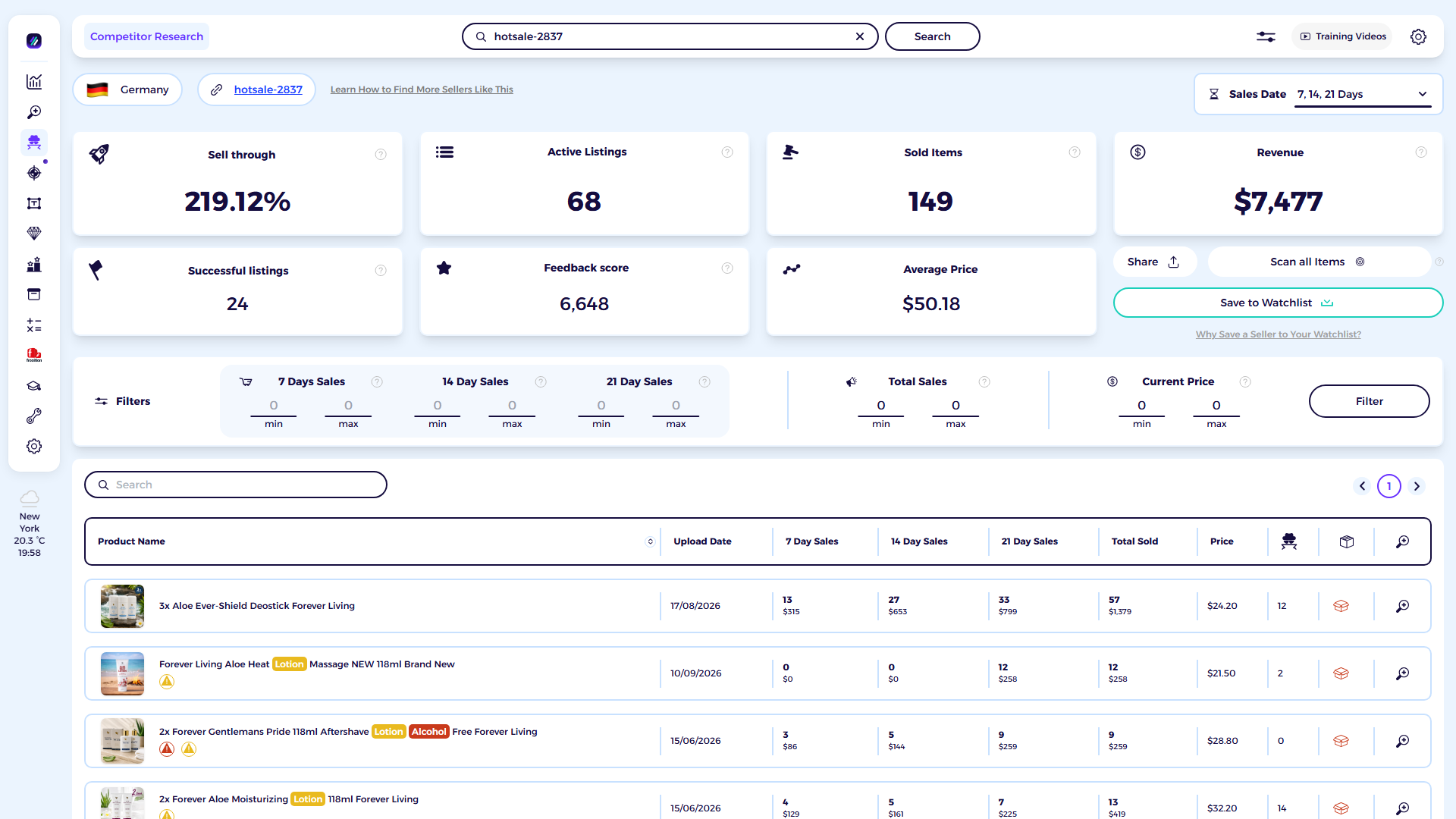Viewport: 1456px width, 819px height.
Task: Select the Competitor Research spy sidebar icon
Action: (x=34, y=143)
